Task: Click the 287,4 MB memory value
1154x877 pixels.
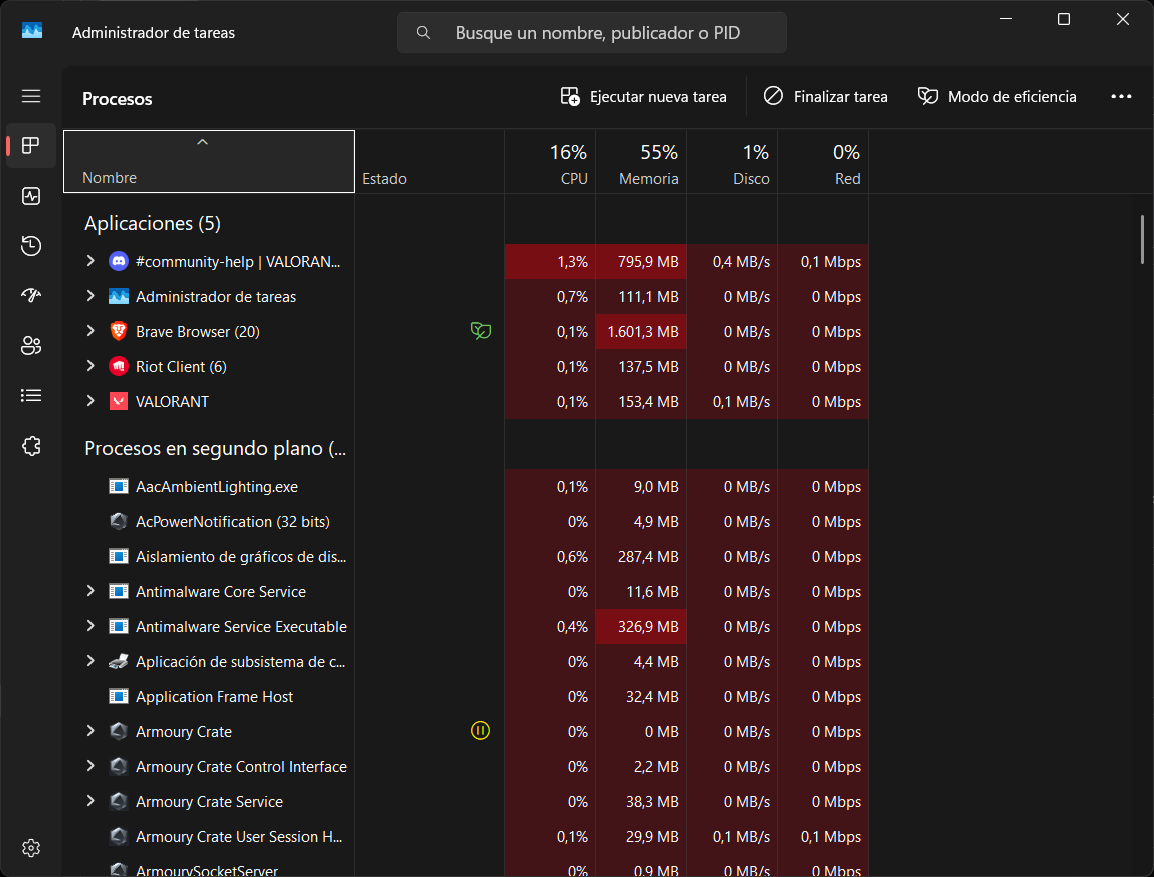Action: coord(648,557)
